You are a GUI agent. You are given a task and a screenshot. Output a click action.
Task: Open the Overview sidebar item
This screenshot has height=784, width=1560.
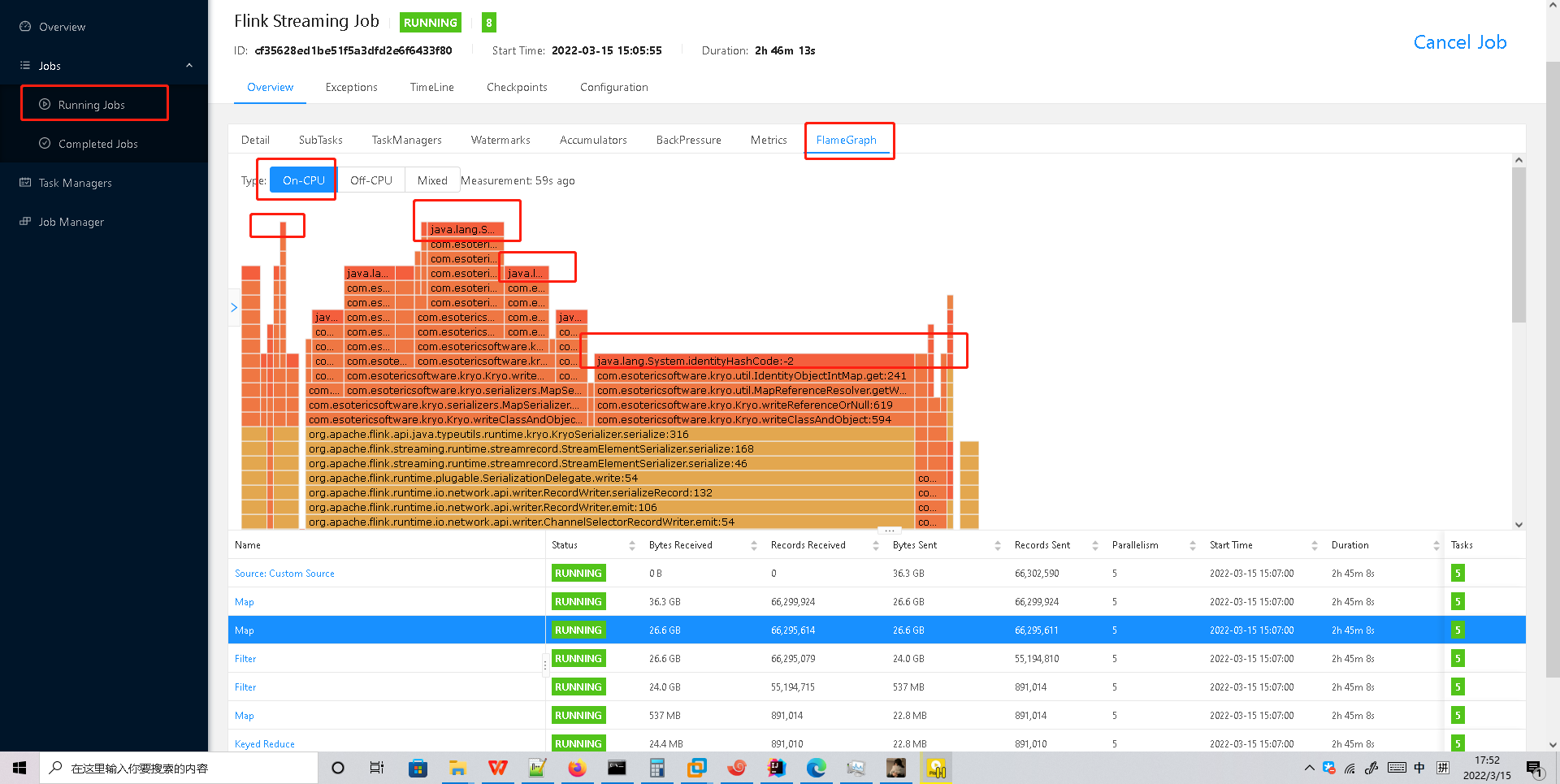coord(62,27)
